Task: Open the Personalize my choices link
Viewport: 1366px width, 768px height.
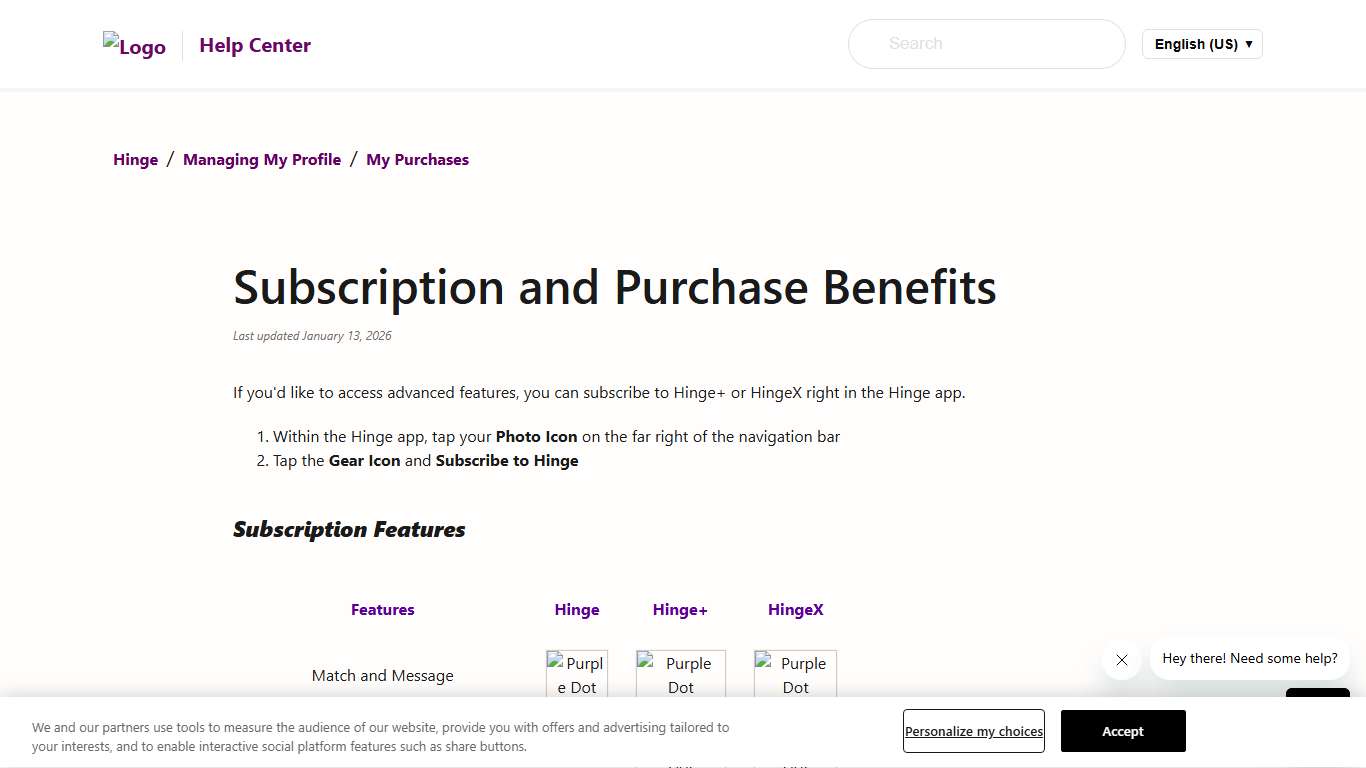Action: coord(973,731)
